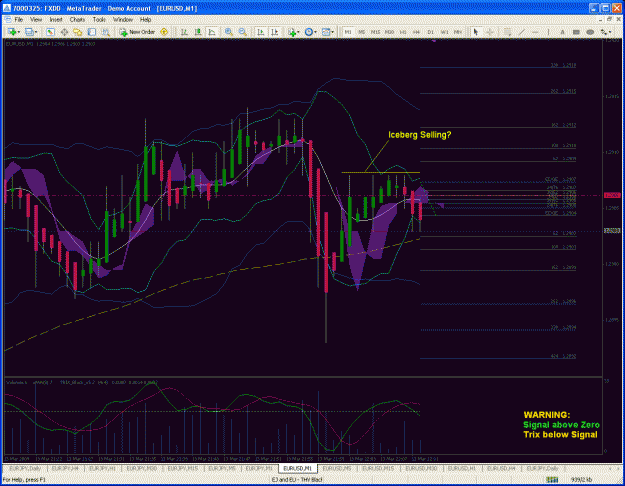The width and height of the screenshot is (625, 486).
Task: Open the Charts menu
Action: tap(77, 19)
